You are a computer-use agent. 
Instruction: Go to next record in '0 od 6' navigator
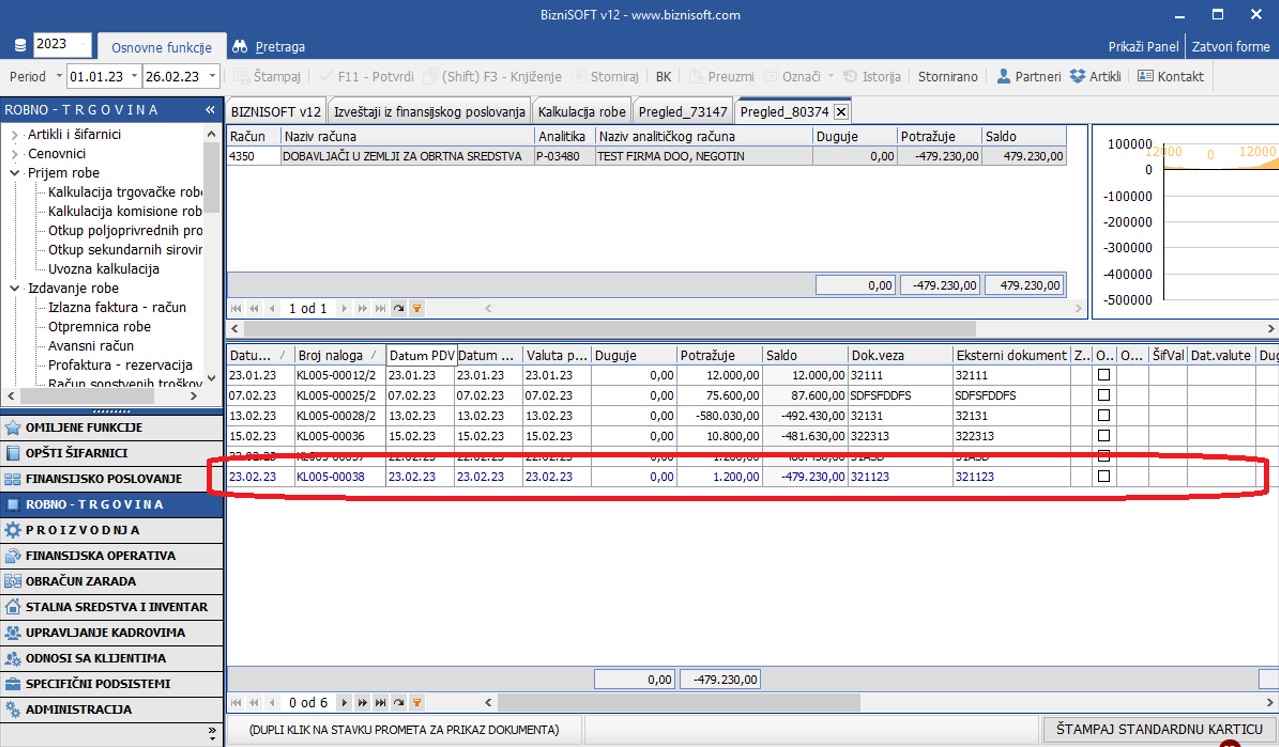pos(344,703)
